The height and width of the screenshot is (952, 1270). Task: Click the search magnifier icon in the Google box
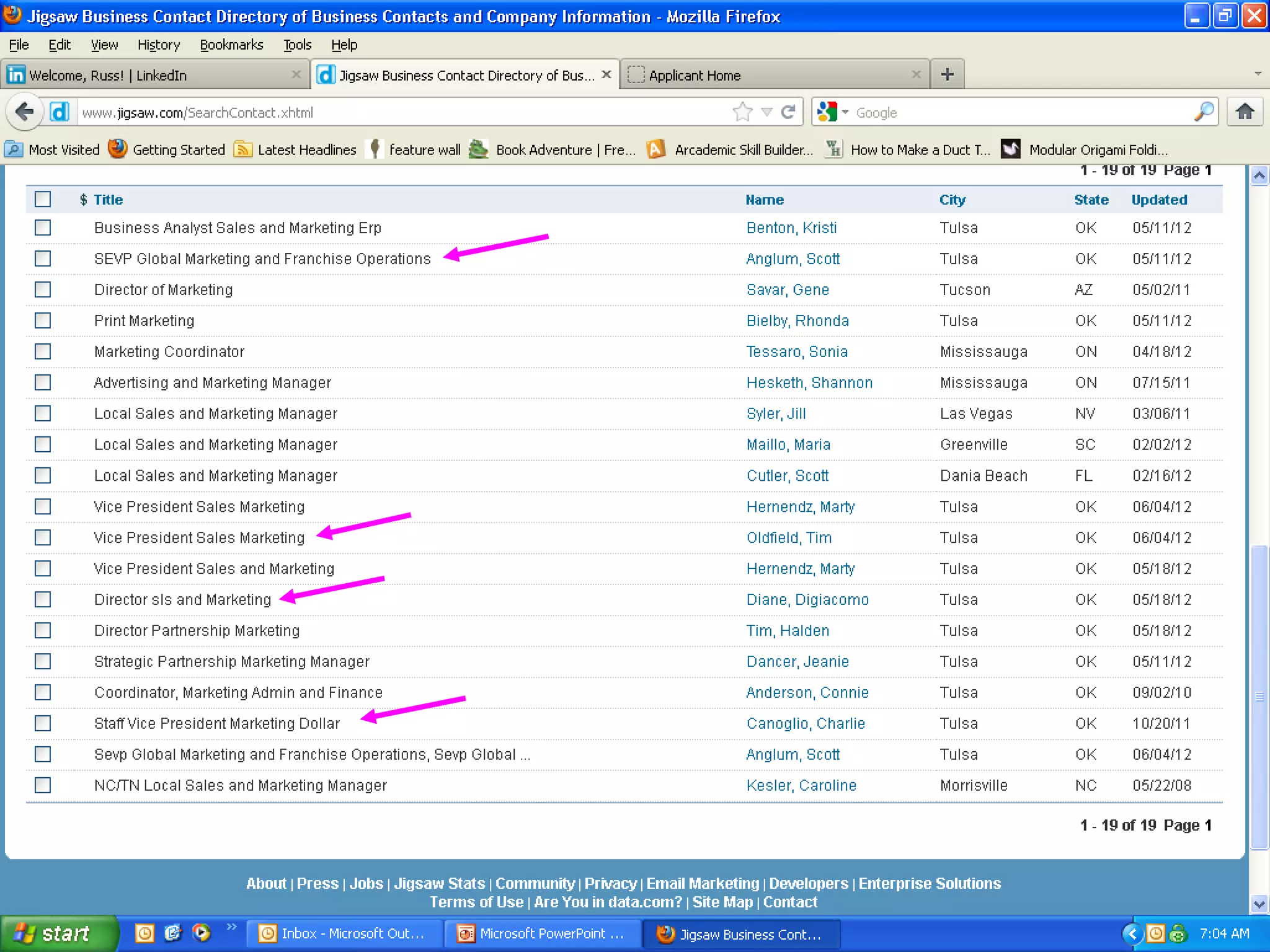tap(1204, 112)
